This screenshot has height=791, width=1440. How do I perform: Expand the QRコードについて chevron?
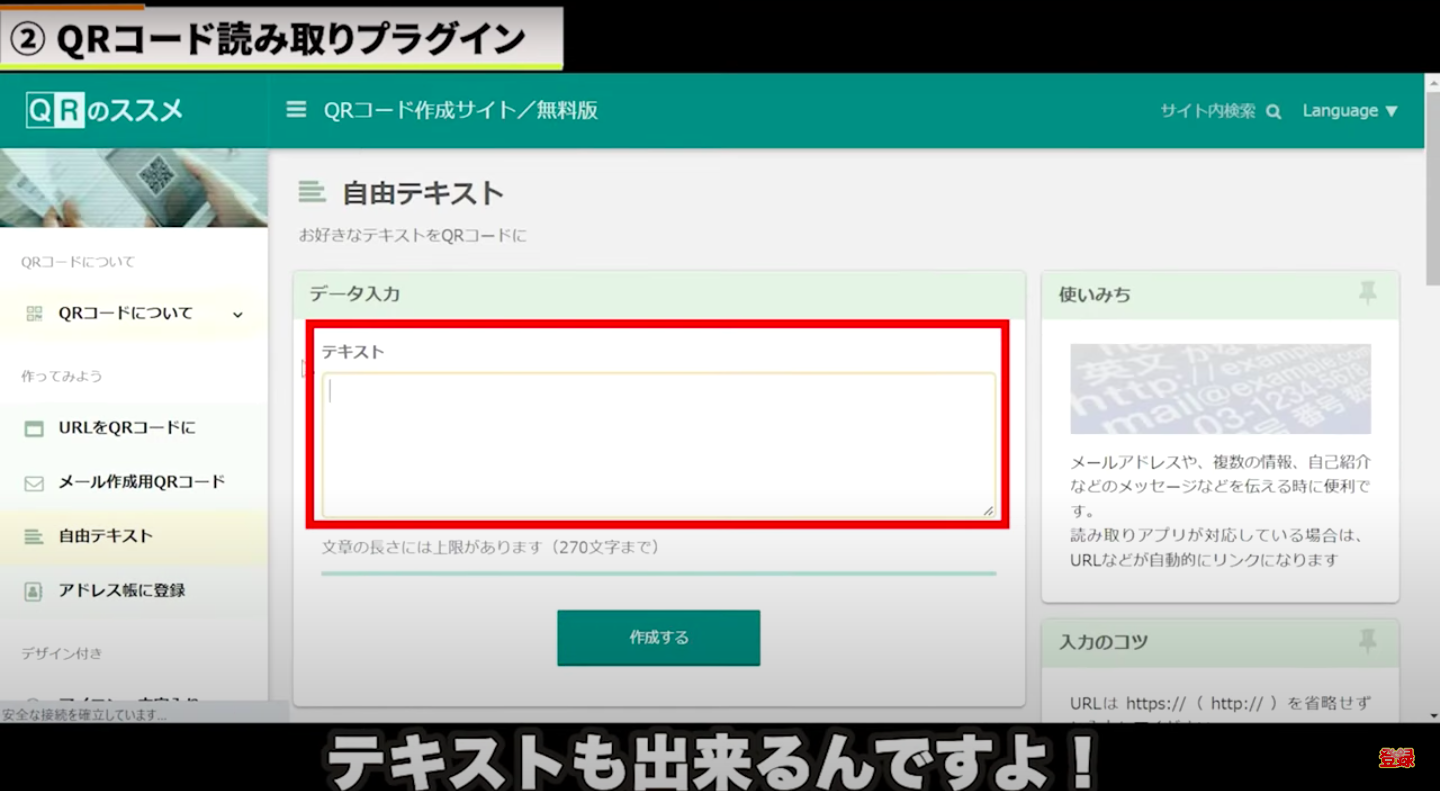pyautogui.click(x=238, y=315)
